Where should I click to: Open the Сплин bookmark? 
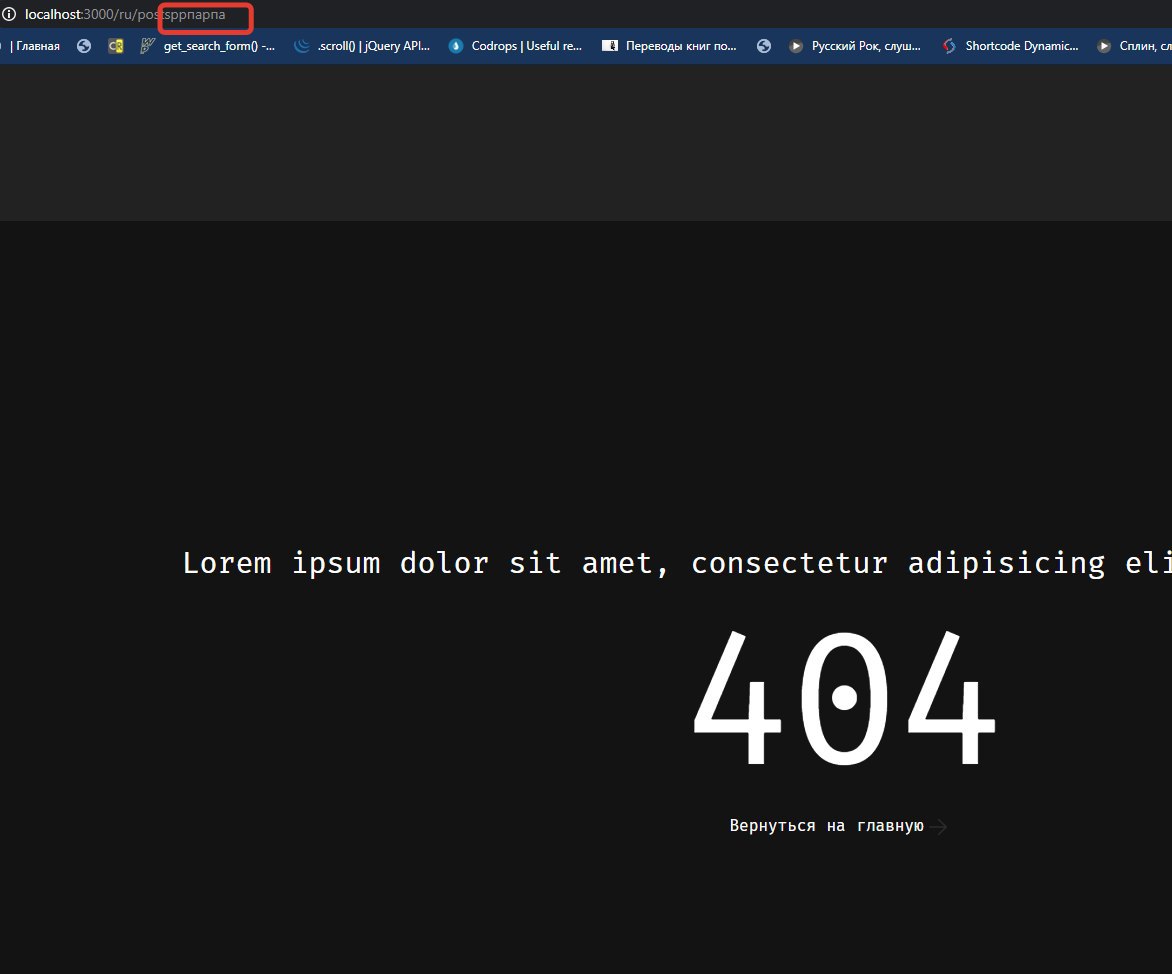click(1133, 46)
